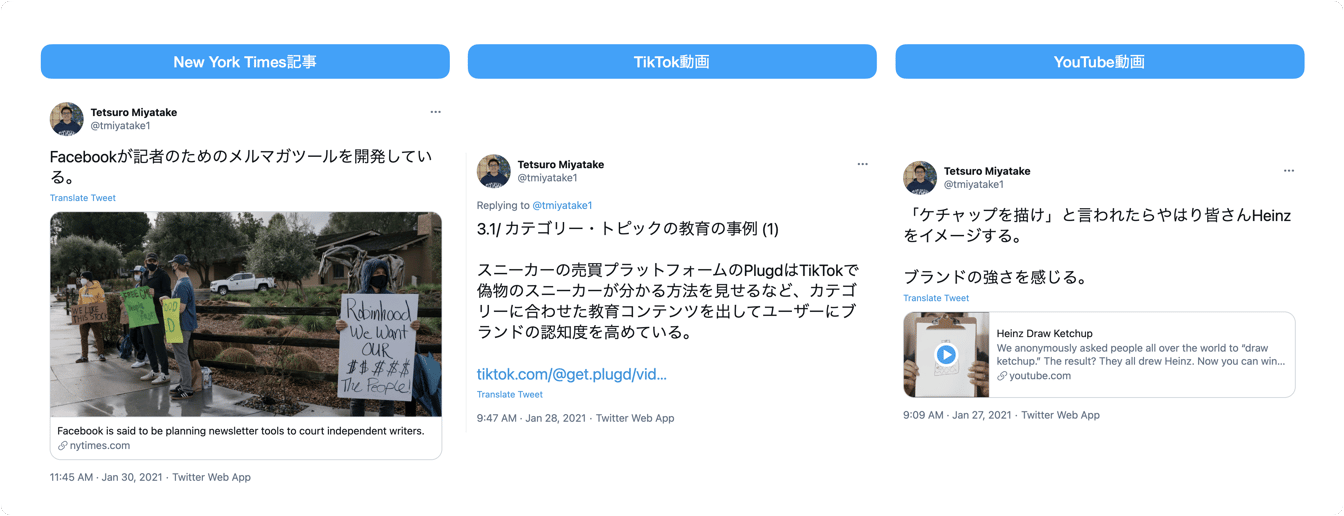Screen dimensions: 1344x516
Task: Click Translate Tweet under the Facebook newsletter tweet
Action: 83,198
